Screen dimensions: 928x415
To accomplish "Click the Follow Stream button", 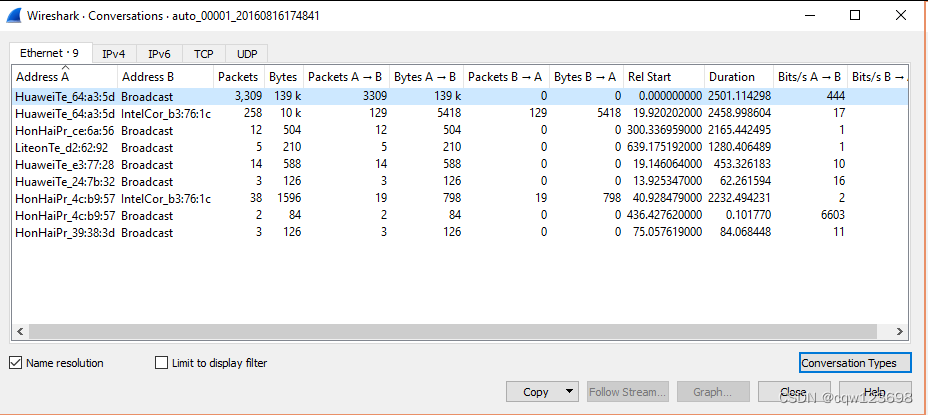I will pyautogui.click(x=628, y=392).
